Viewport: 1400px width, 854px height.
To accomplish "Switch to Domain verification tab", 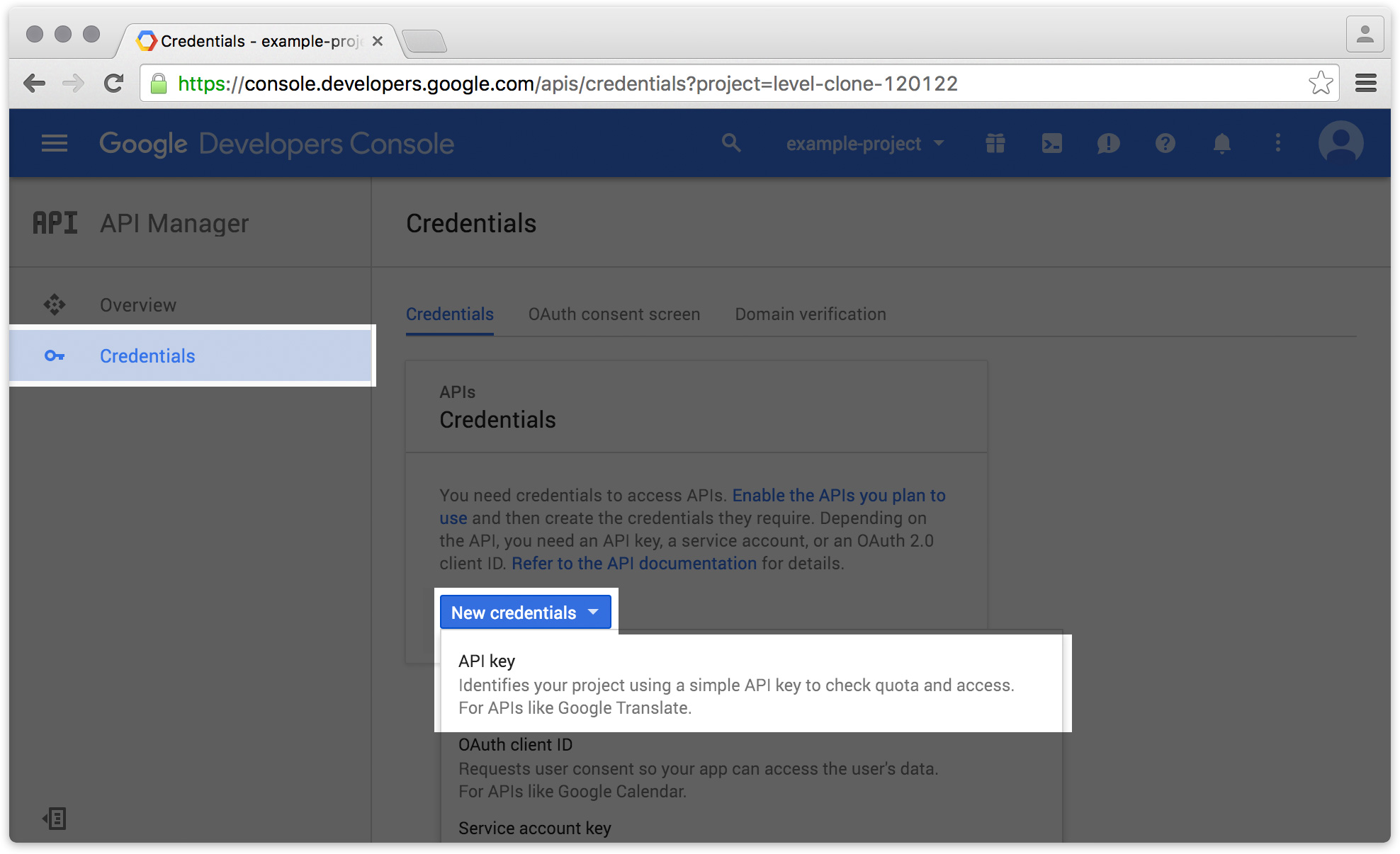I will pos(810,314).
